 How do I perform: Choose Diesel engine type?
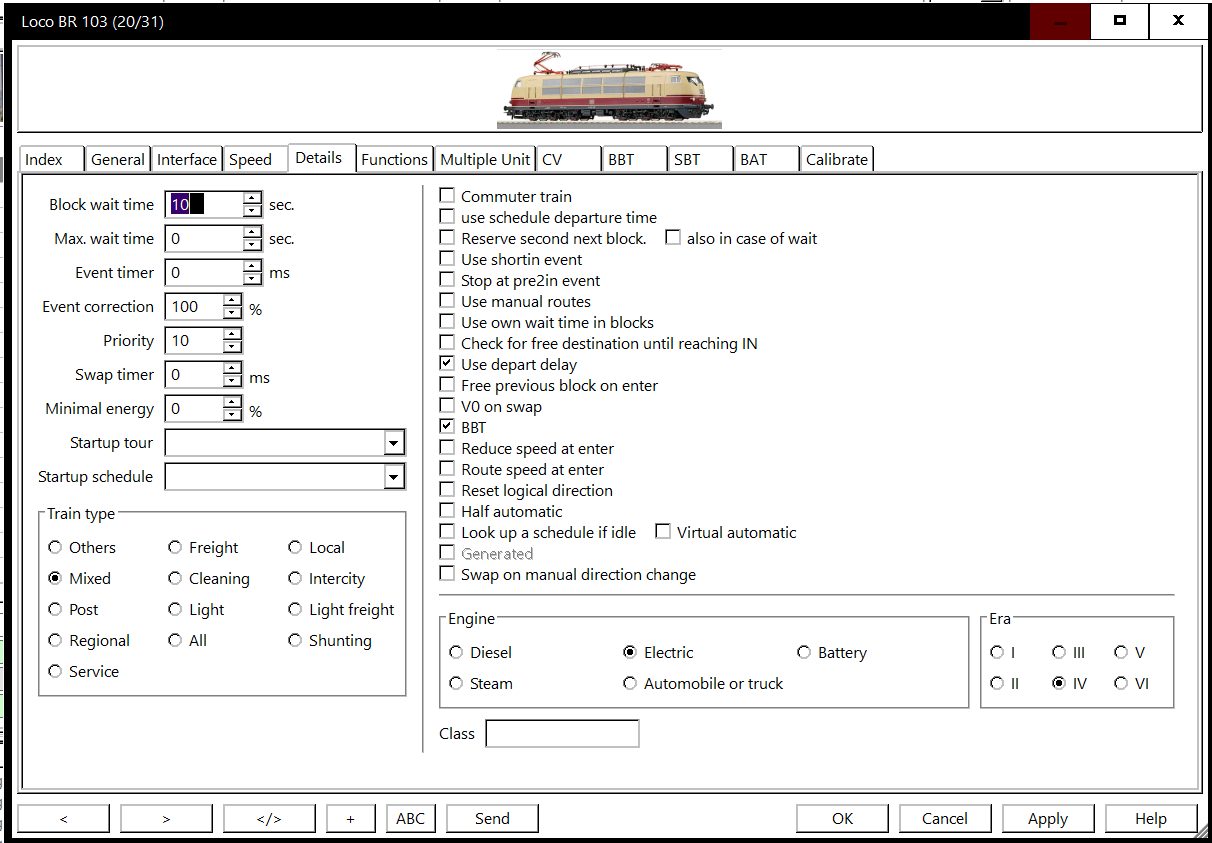[457, 652]
